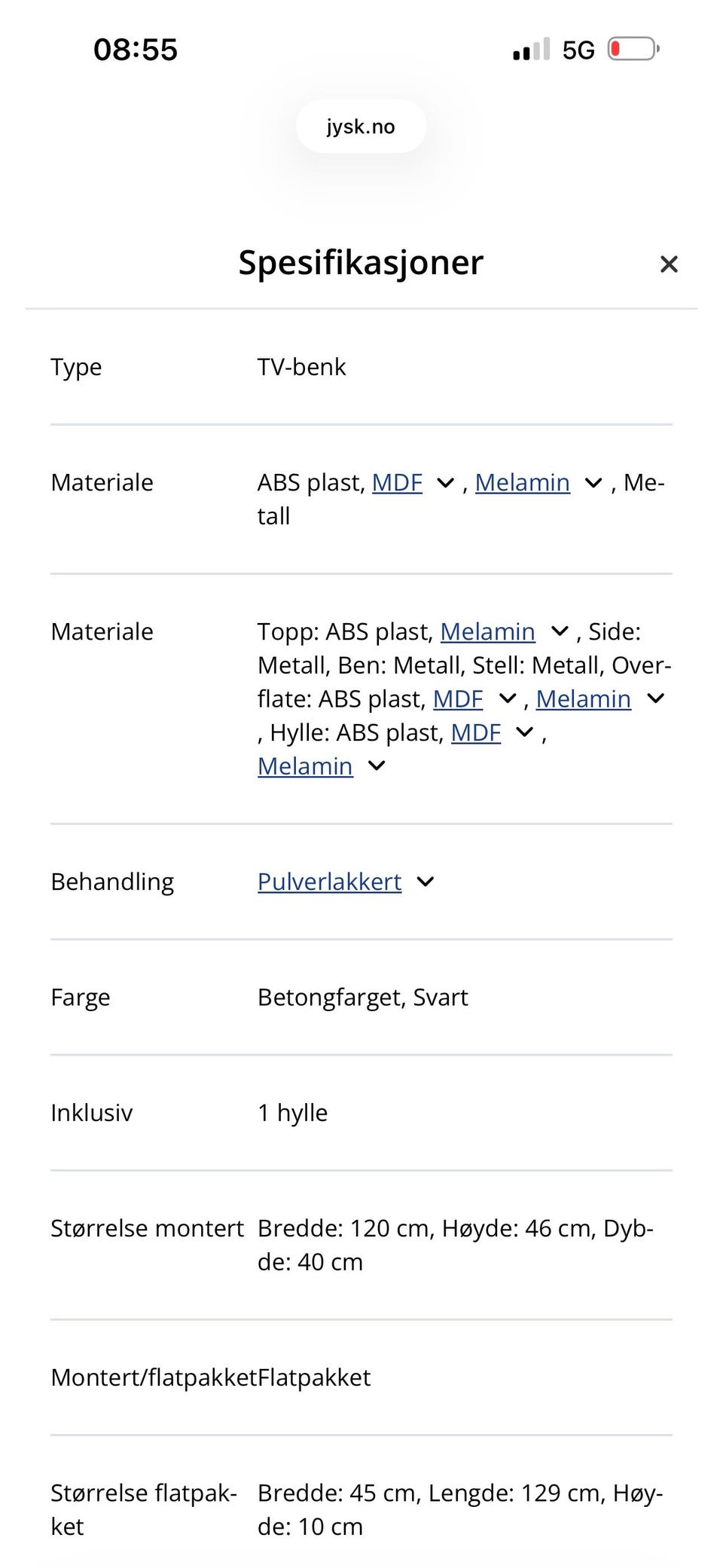The height and width of the screenshot is (1568, 723).
Task: Tap the low battery icon in status bar
Action: pos(633,50)
